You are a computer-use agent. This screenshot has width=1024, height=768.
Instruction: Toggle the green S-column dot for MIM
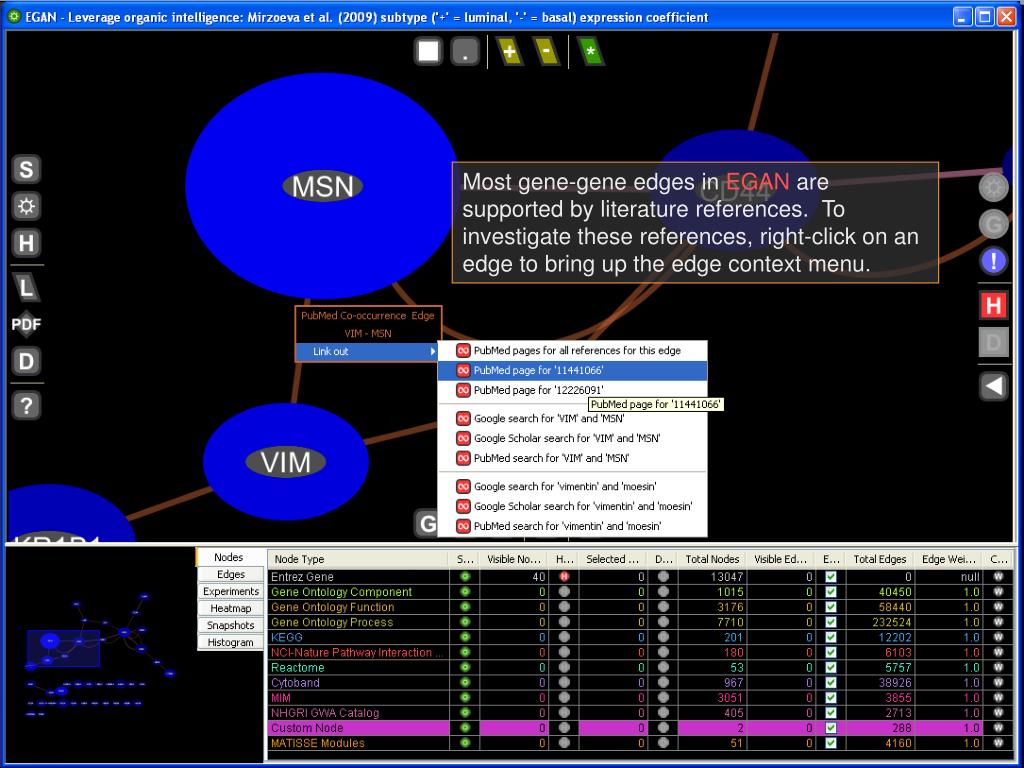[465, 697]
